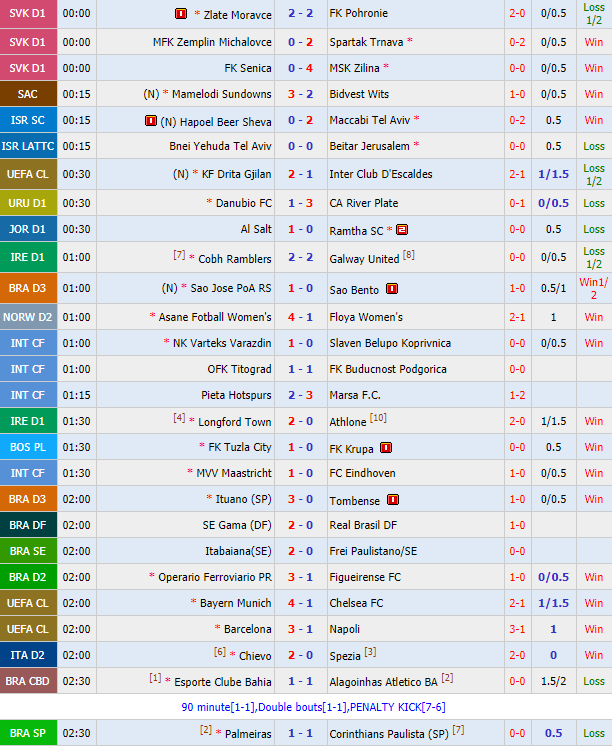Click Spezia team name
This screenshot has height=746, width=612.
click(x=345, y=656)
